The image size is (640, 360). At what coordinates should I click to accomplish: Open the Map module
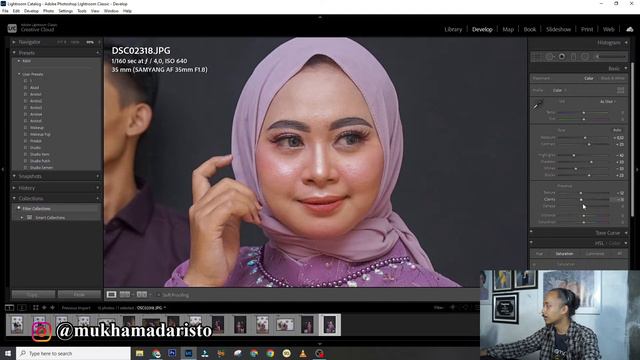point(508,29)
